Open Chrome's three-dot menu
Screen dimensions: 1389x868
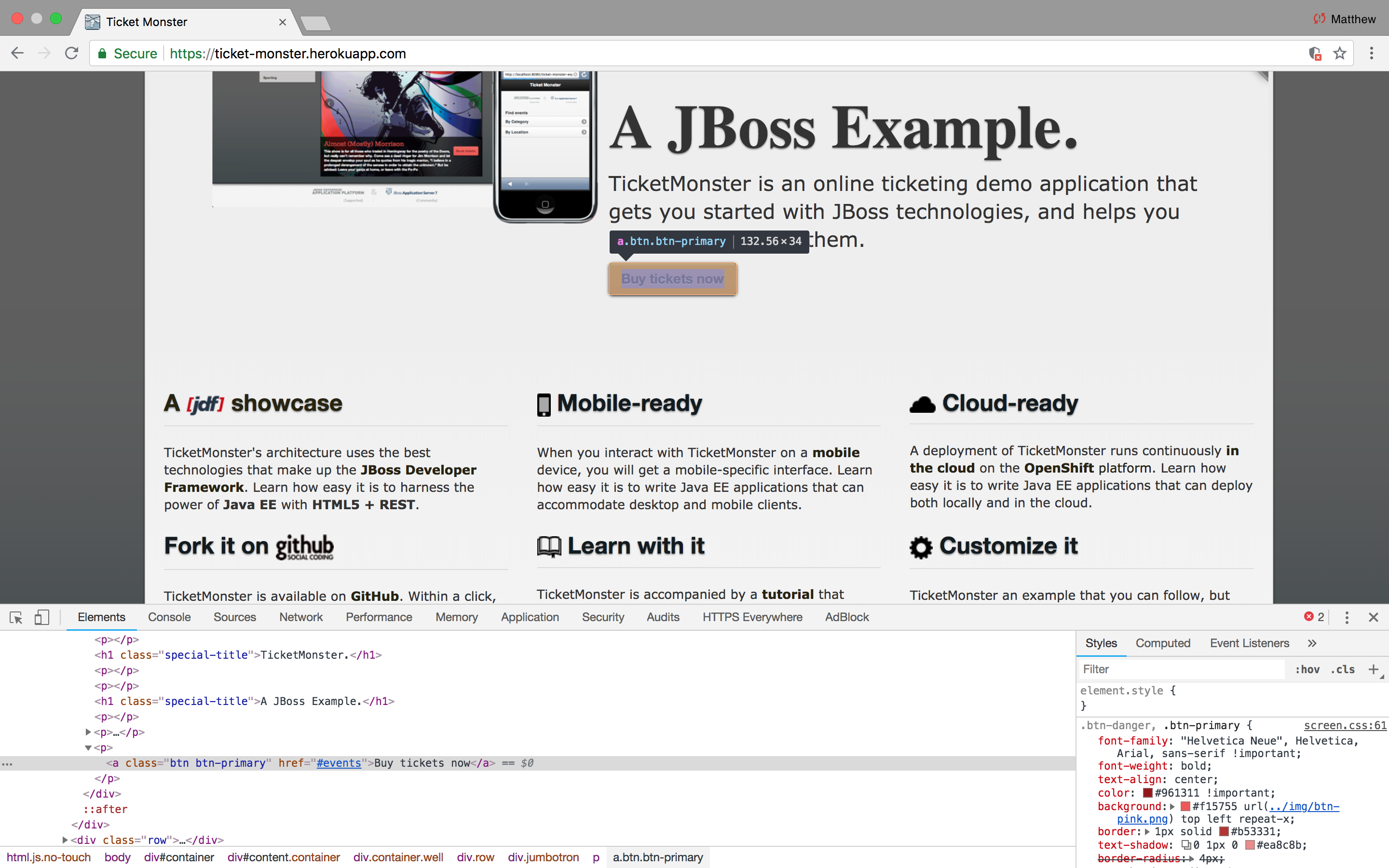coord(1372,54)
